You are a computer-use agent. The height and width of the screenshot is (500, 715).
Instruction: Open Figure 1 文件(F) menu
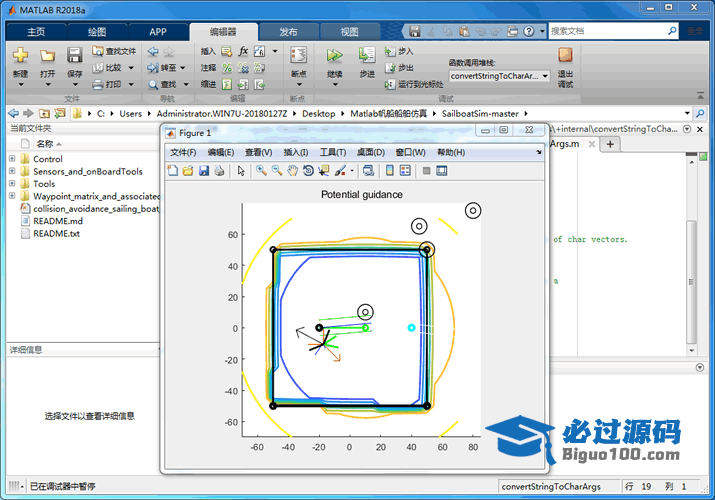click(x=183, y=152)
